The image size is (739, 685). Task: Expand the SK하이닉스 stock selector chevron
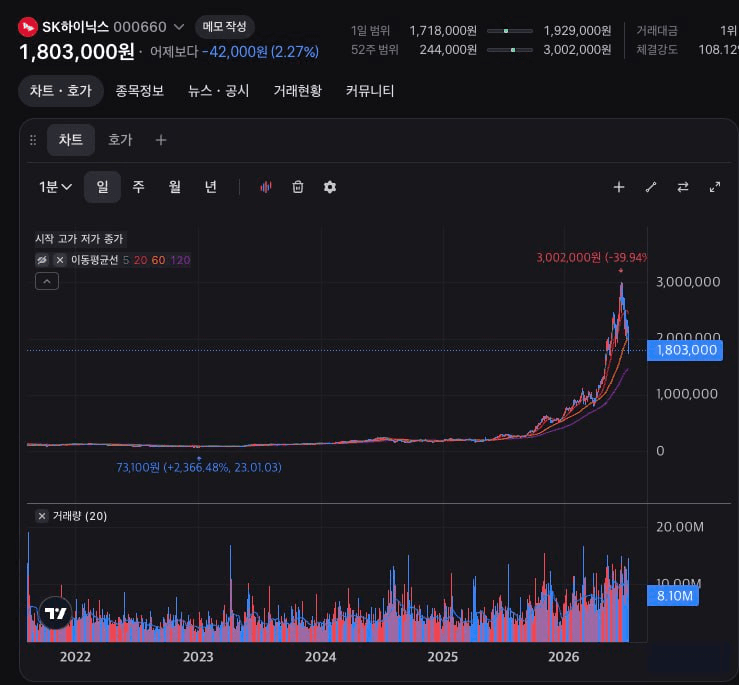tap(179, 27)
